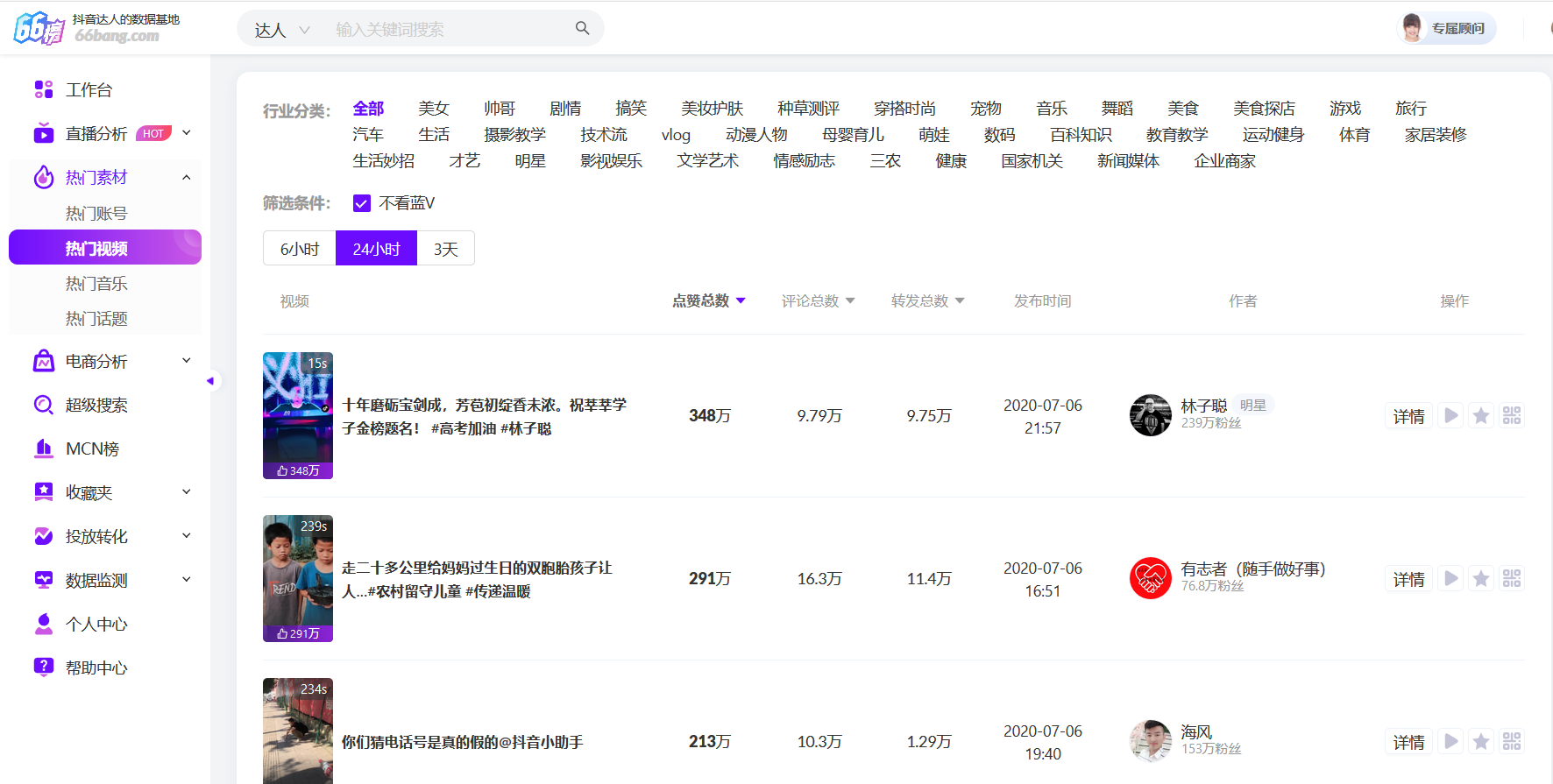Show QR code for 海风 video
Image resolution: width=1553 pixels, height=784 pixels.
click(1512, 741)
